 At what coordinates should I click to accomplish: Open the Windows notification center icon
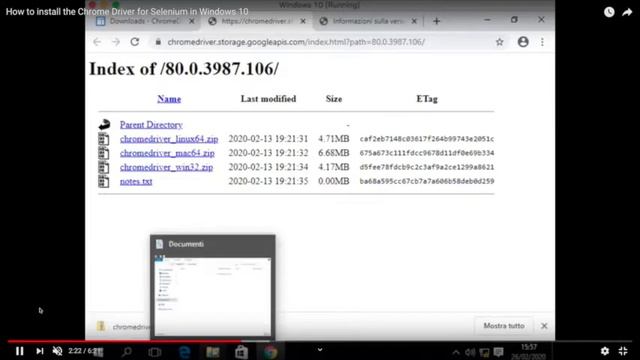pyautogui.click(x=498, y=352)
